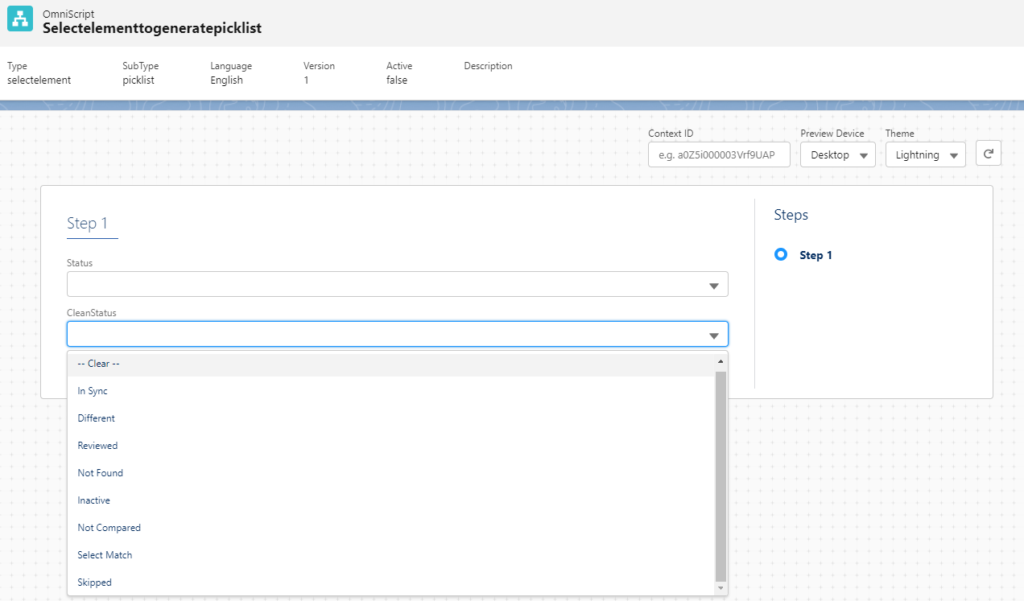Select the Not Found option
The image size is (1024, 601).
click(x=391, y=473)
